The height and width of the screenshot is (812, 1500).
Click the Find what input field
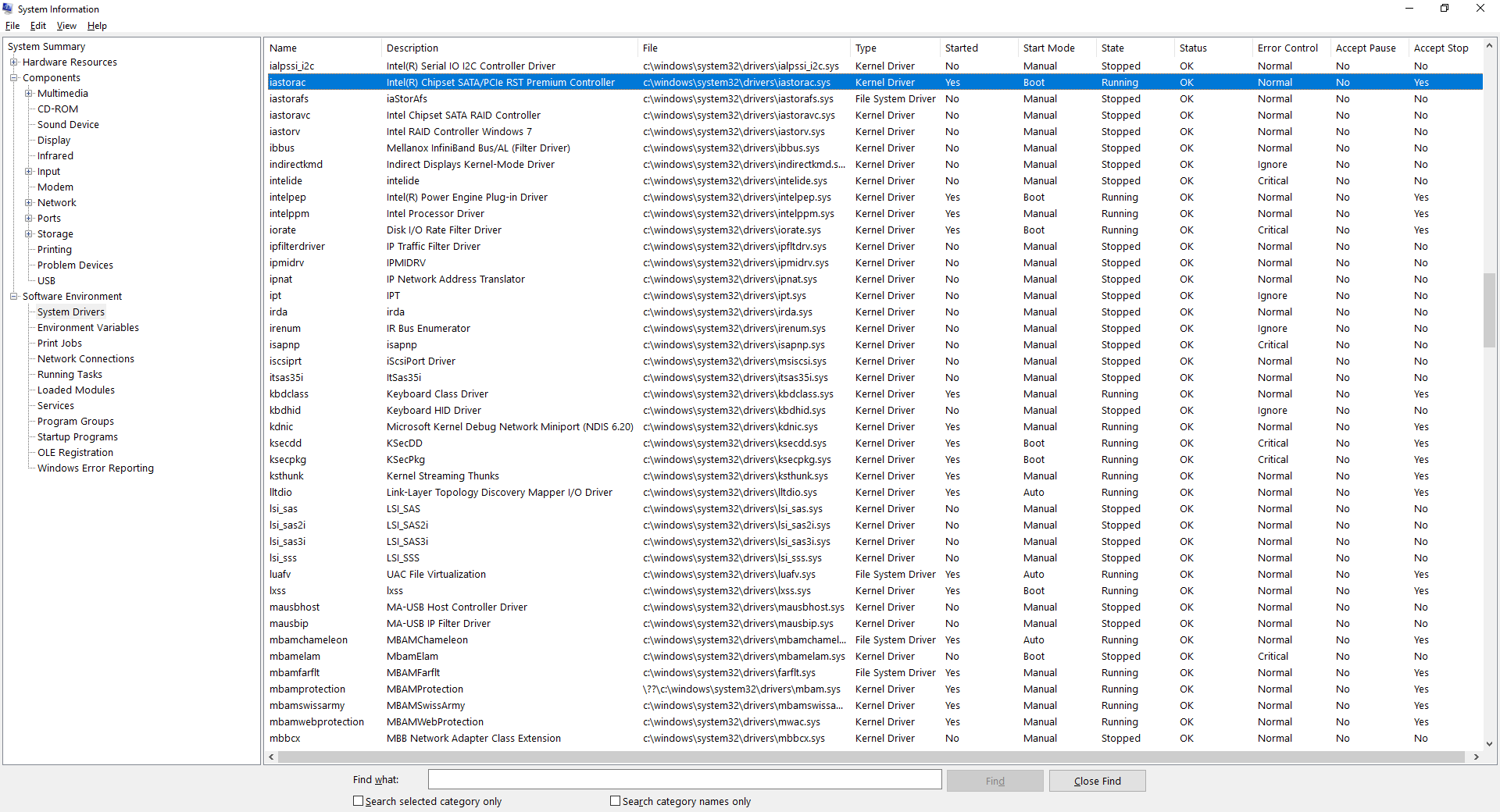(x=684, y=780)
